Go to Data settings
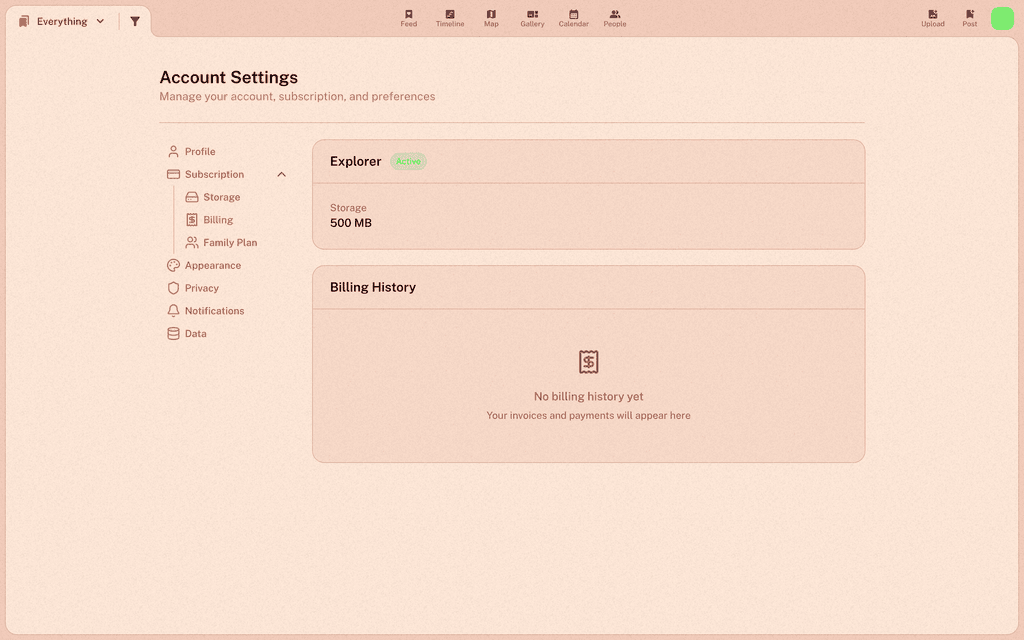Screen dimensions: 1024x640 click(x=195, y=334)
